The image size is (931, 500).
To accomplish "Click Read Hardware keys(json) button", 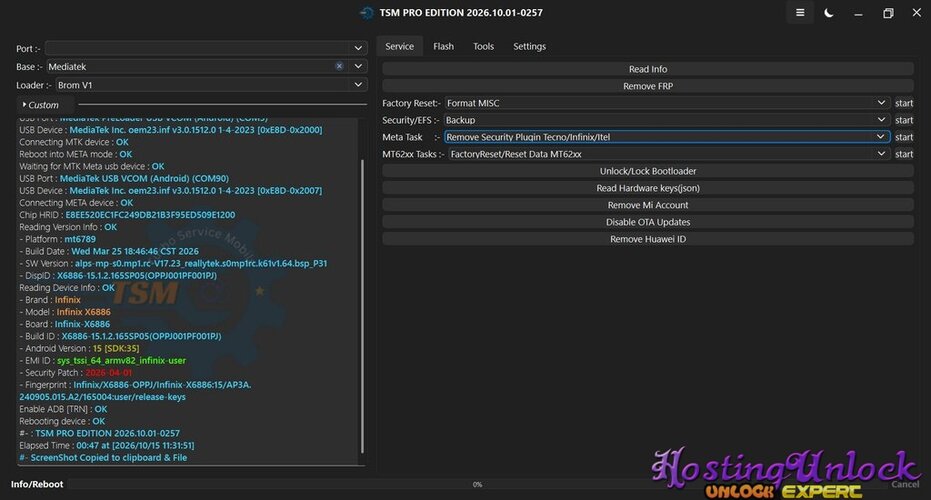I will (x=648, y=188).
